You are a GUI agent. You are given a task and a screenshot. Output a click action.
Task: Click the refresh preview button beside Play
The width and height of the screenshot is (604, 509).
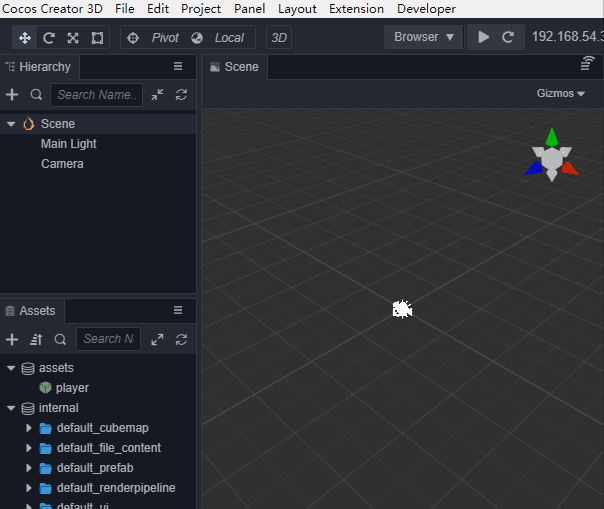tap(508, 37)
